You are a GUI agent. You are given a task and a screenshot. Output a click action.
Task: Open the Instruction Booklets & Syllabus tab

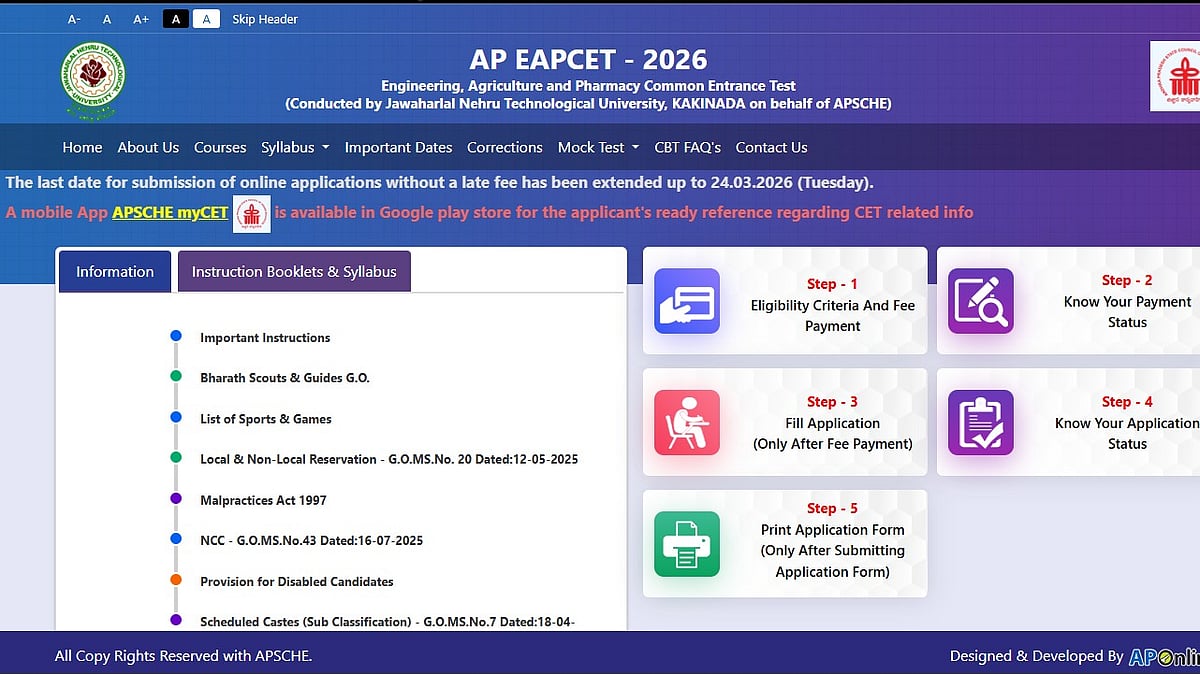click(x=294, y=271)
